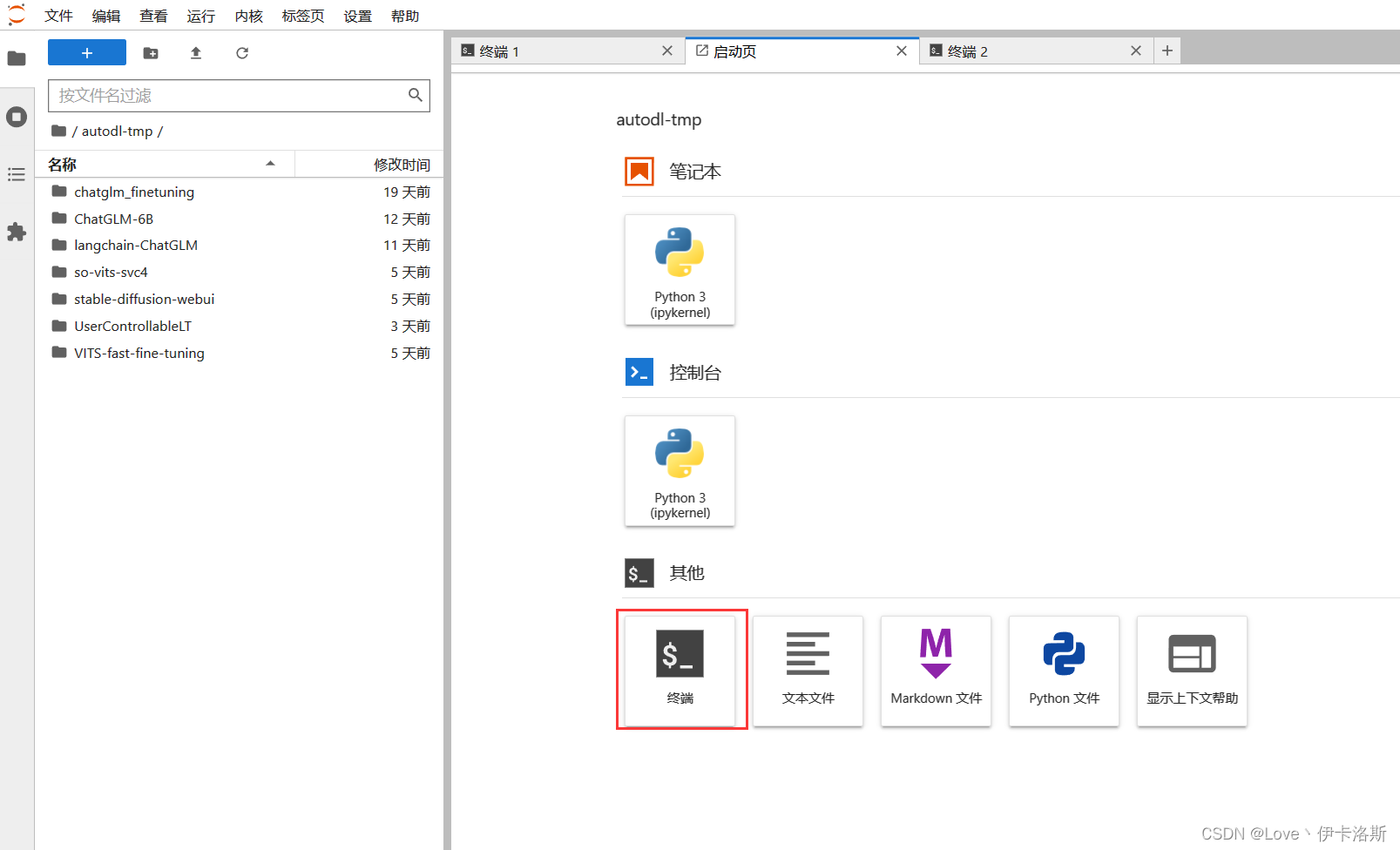Open the 设置 menu

point(357,16)
